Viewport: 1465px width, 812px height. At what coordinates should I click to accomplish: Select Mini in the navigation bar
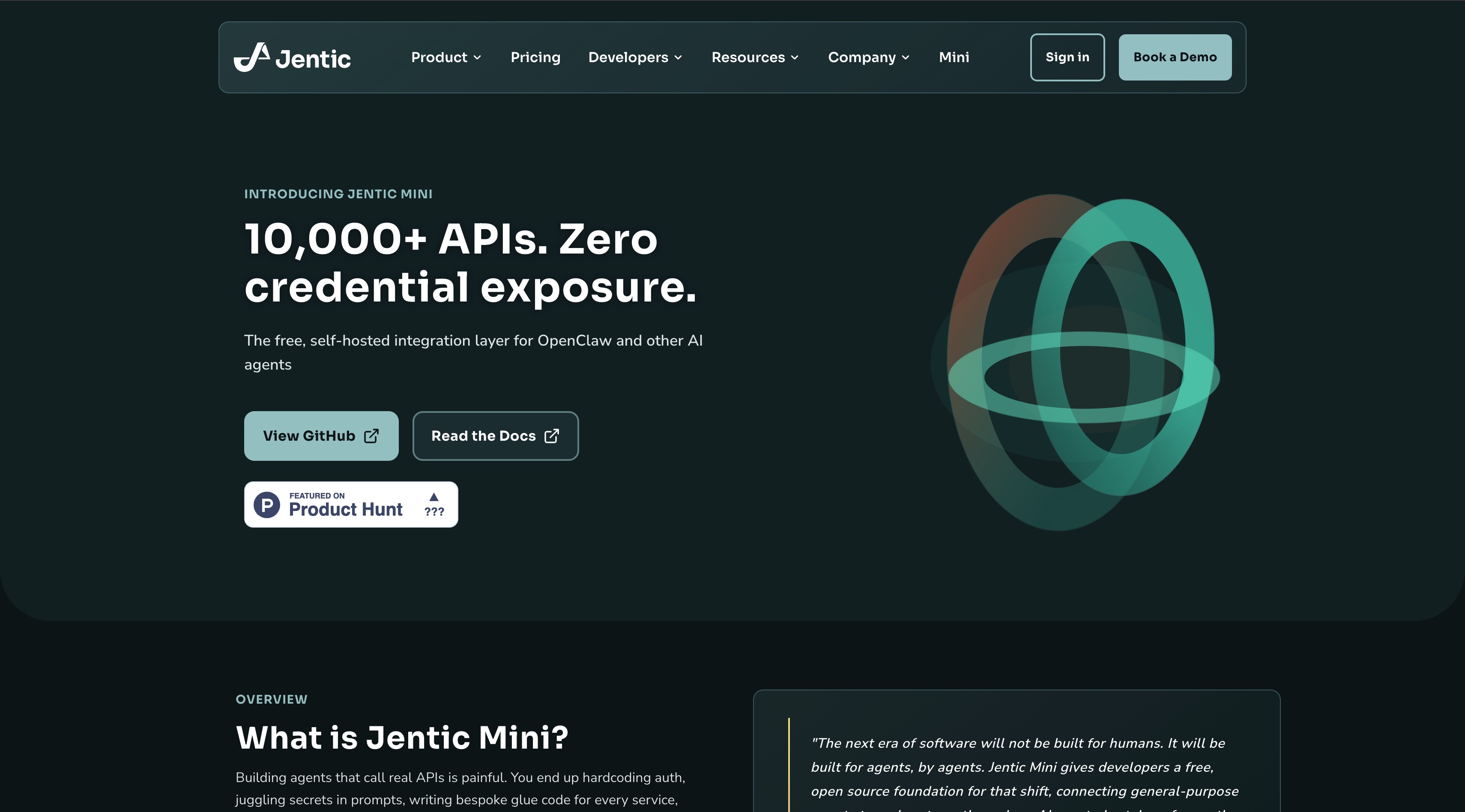953,57
